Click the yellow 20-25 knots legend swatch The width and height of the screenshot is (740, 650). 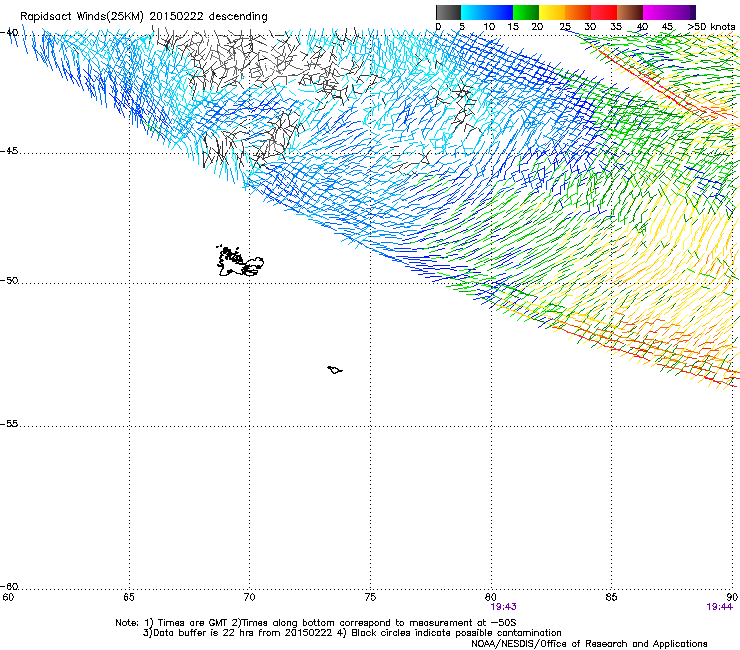tap(552, 12)
